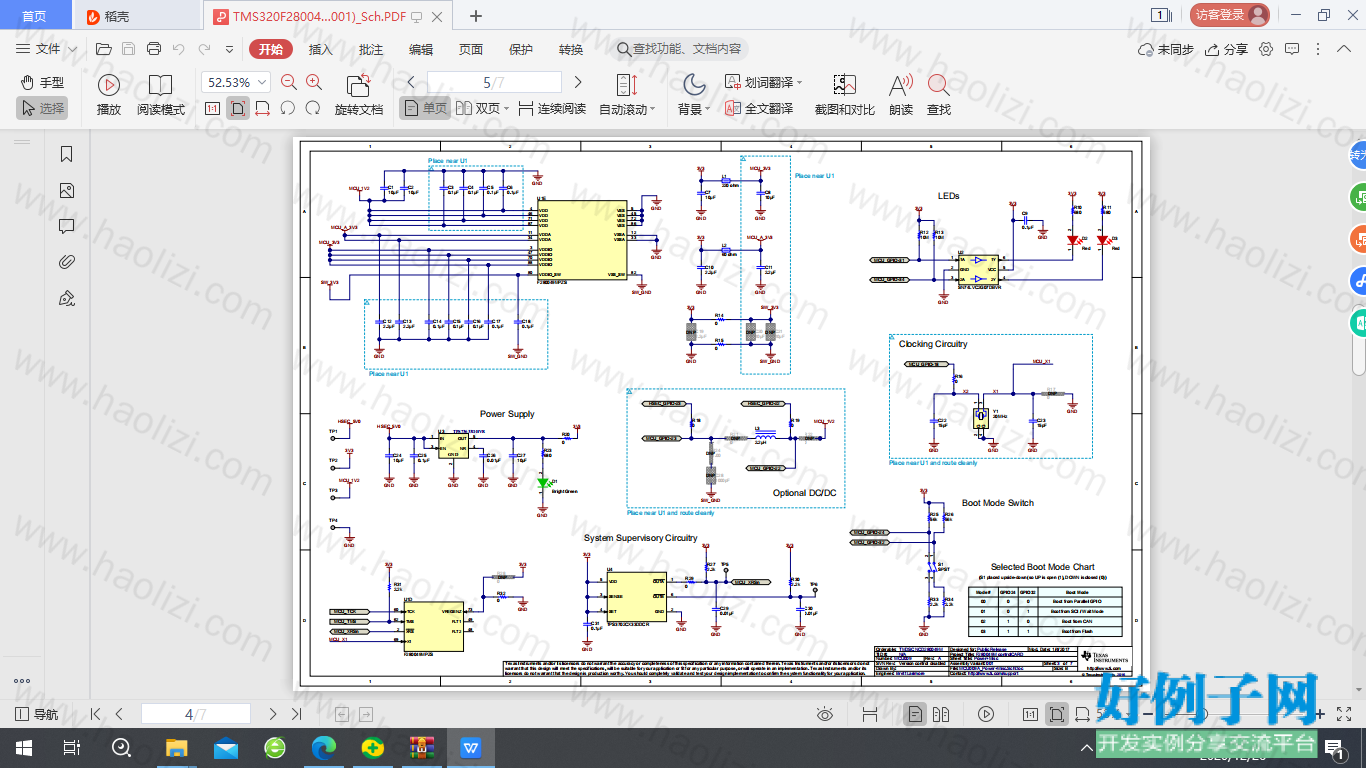Click the search functions box (查找功能)
The height and width of the screenshot is (768, 1366).
pos(679,49)
